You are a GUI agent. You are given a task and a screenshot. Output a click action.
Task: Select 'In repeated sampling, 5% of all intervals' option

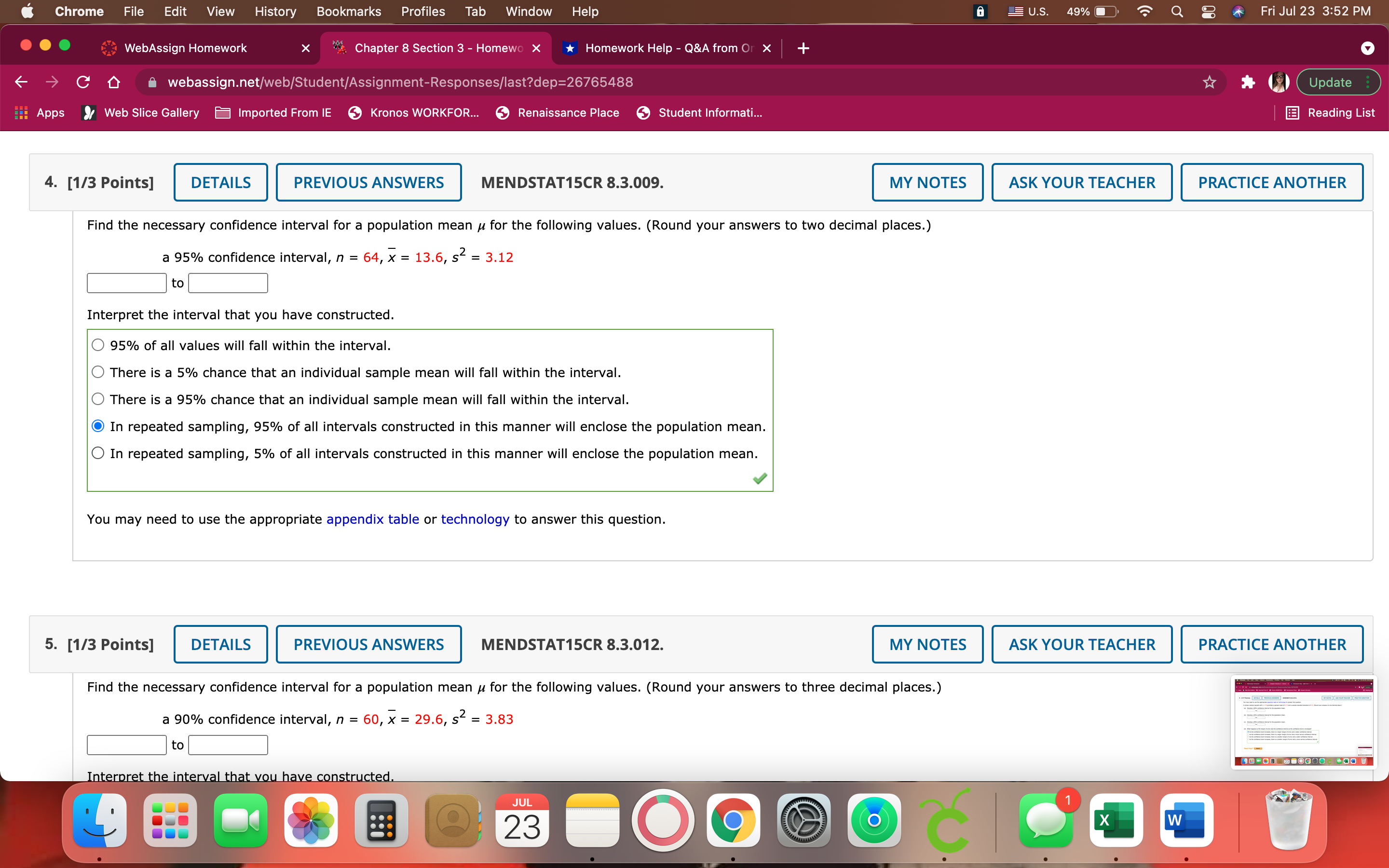point(97,452)
